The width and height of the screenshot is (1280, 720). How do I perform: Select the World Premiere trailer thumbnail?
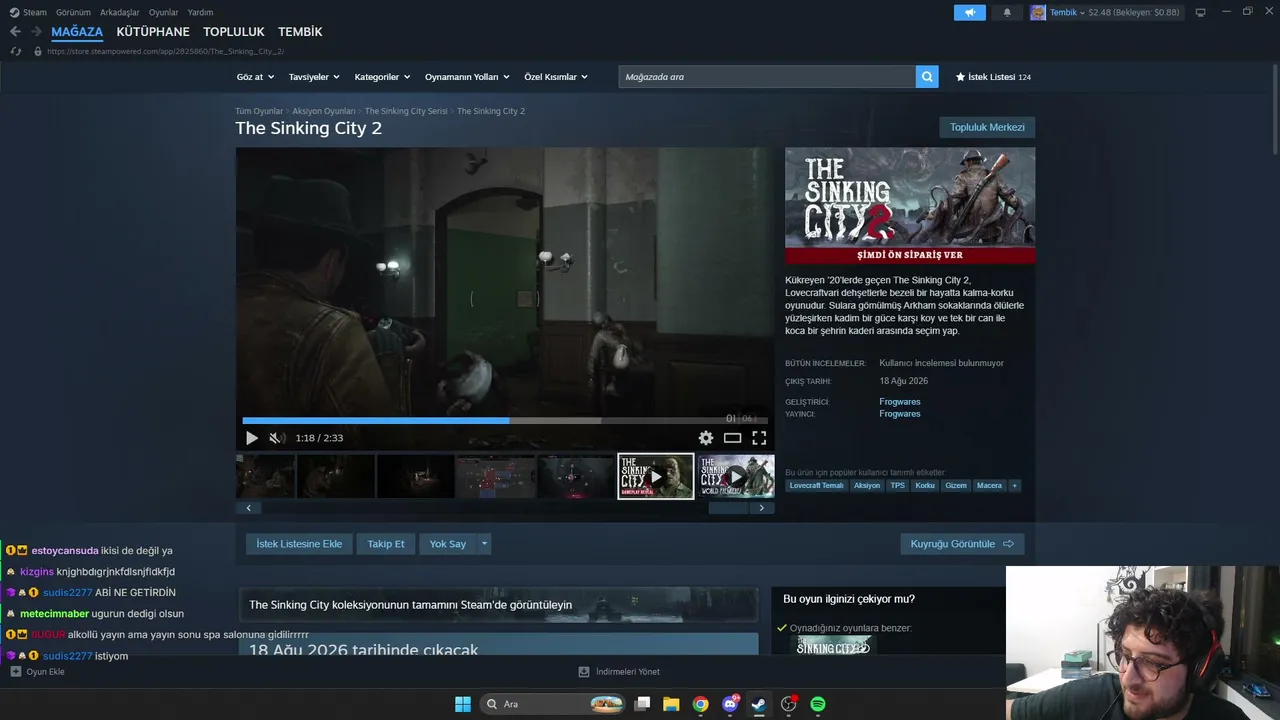click(736, 476)
